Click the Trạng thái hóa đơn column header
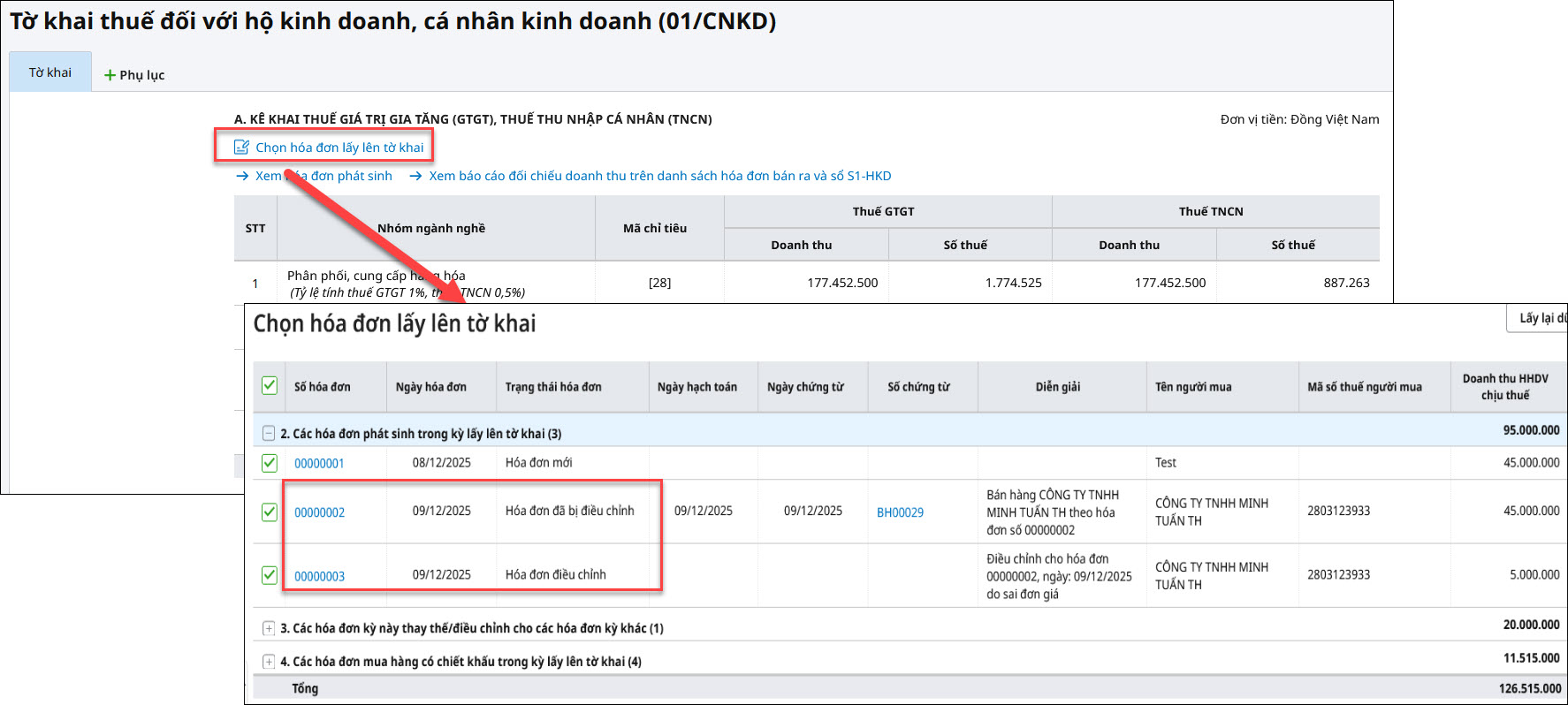 pos(553,387)
